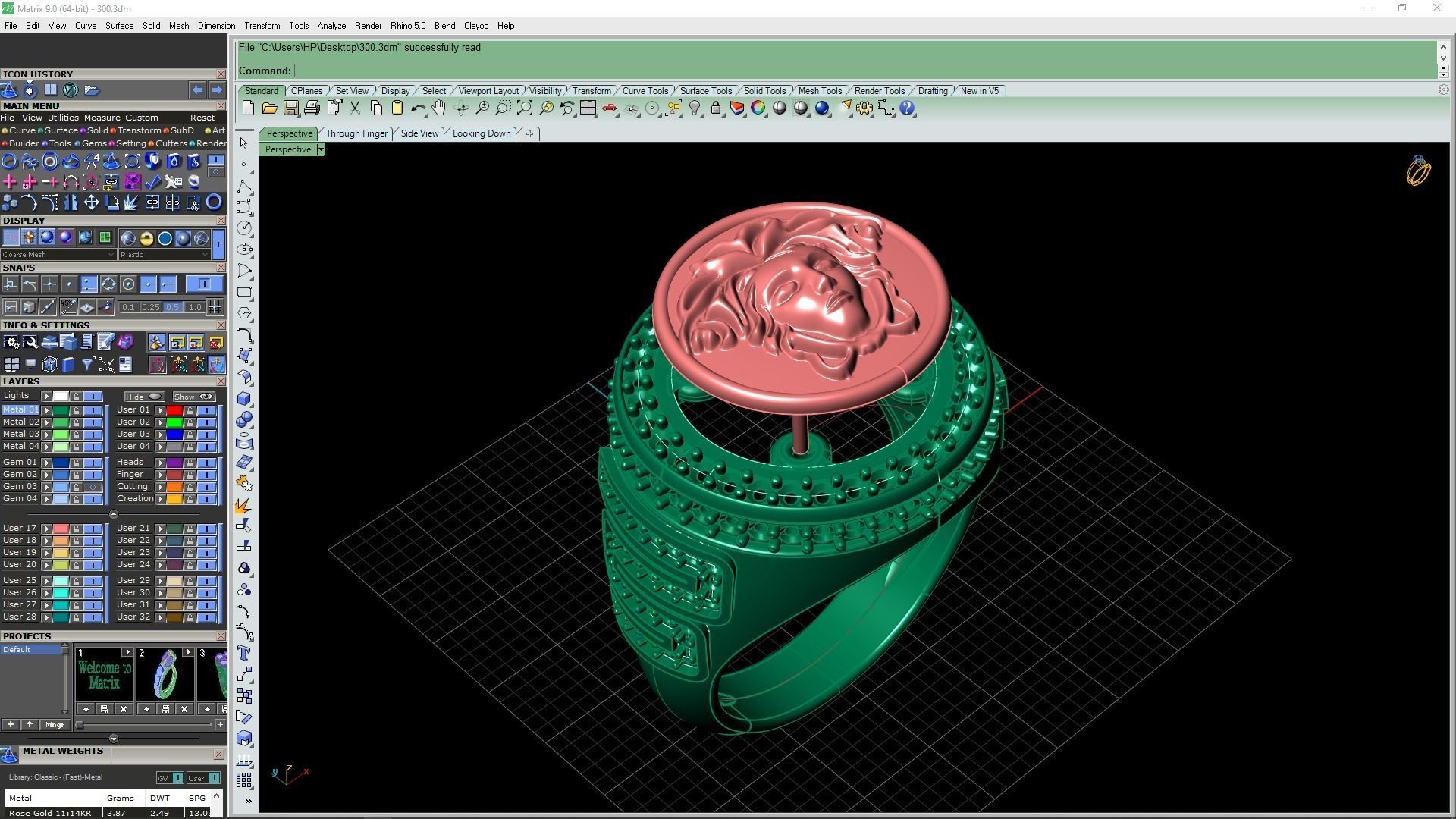Screen dimensions: 1456x819
Task: Select the Rectangle tool in side toolbar
Action: [244, 292]
